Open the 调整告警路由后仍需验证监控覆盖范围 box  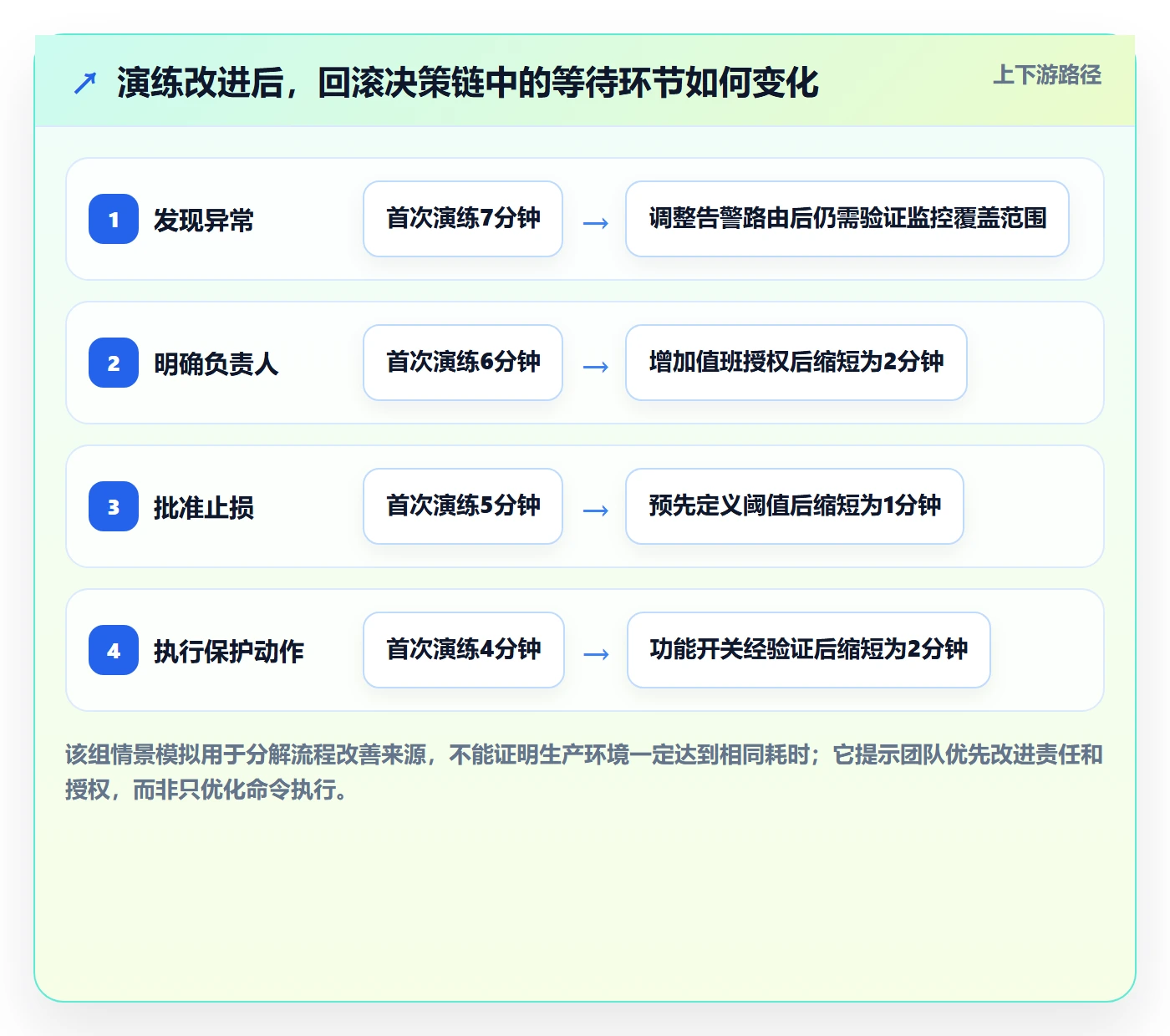tap(847, 219)
